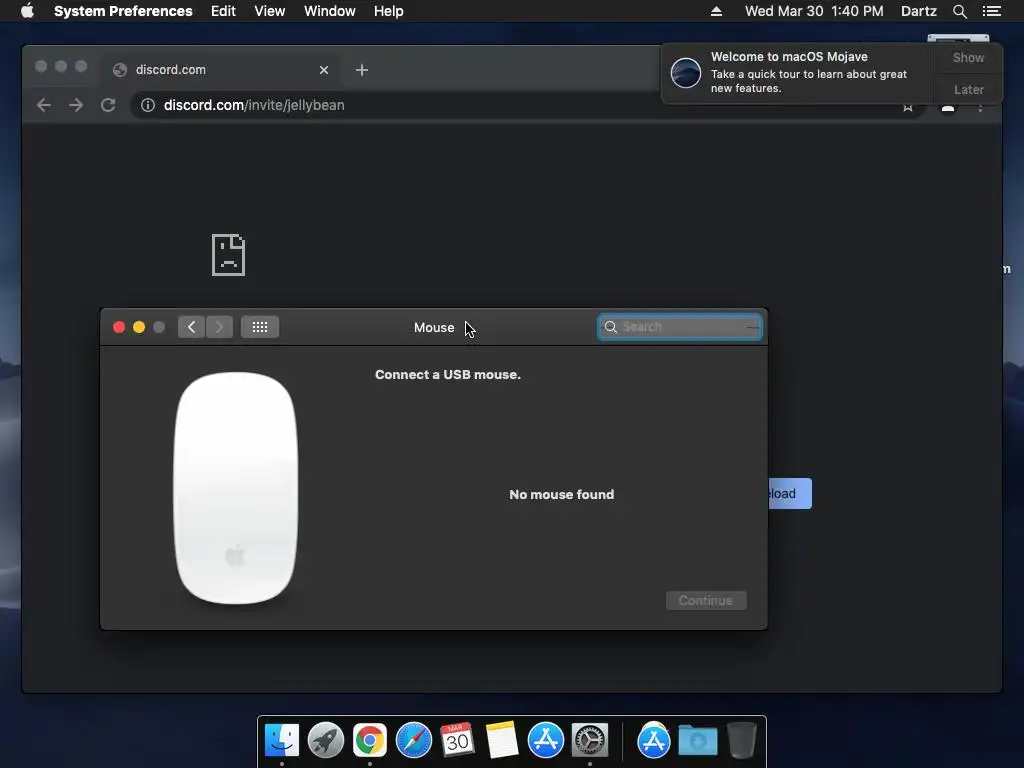Open Calendar from the Dock
Viewport: 1024px width, 768px height.
tap(457, 740)
